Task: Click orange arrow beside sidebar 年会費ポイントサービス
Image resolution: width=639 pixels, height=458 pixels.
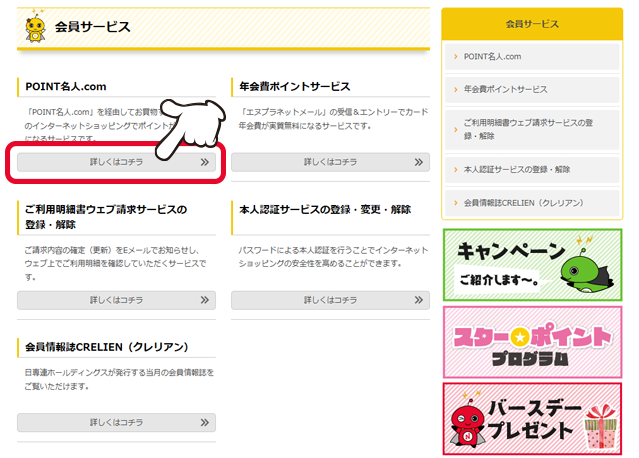Action: [456, 89]
